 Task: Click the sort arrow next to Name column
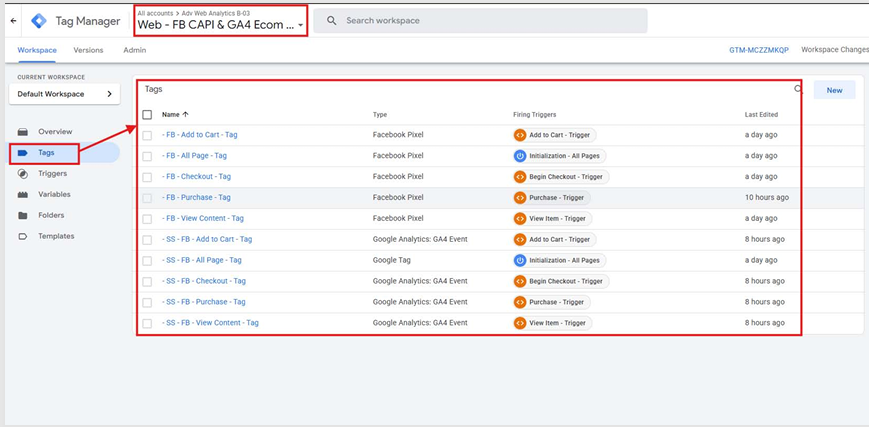pos(185,114)
